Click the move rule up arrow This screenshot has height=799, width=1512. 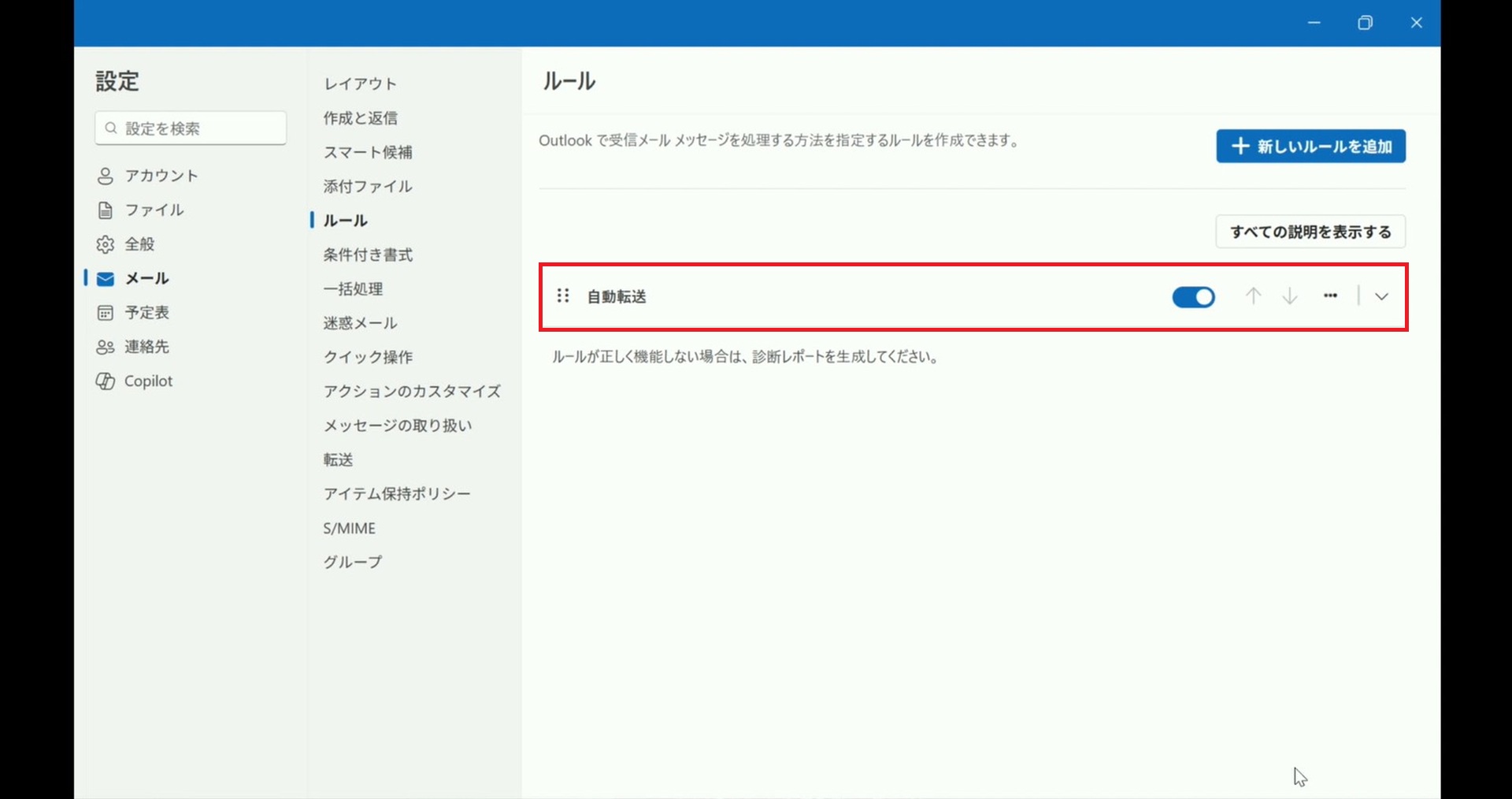[1253, 296]
